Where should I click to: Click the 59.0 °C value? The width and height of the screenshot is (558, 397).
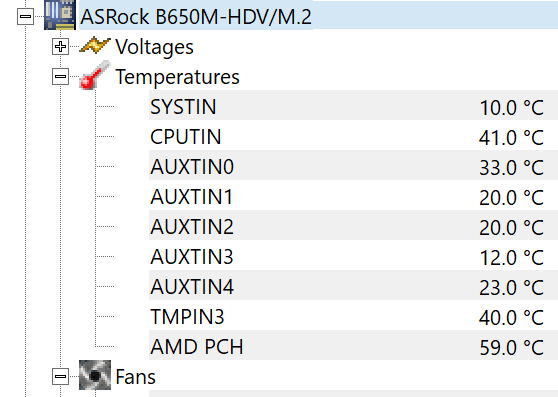[x=512, y=347]
